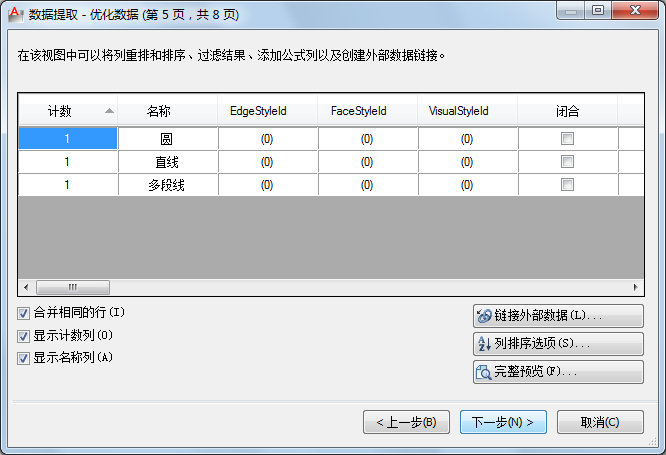
Task: Check the 闭合 box in the 圆 row
Action: 567,138
